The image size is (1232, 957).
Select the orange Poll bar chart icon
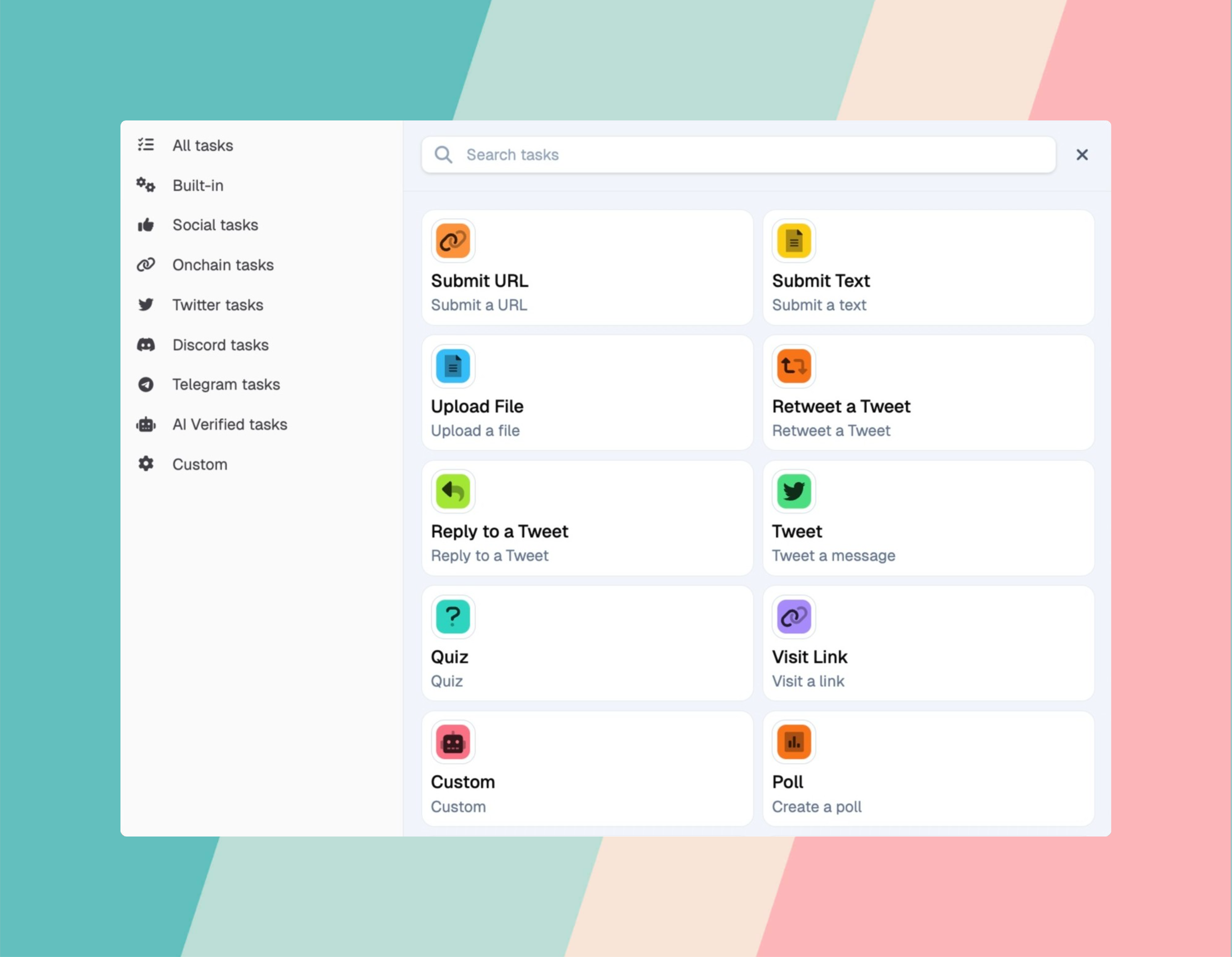[794, 742]
